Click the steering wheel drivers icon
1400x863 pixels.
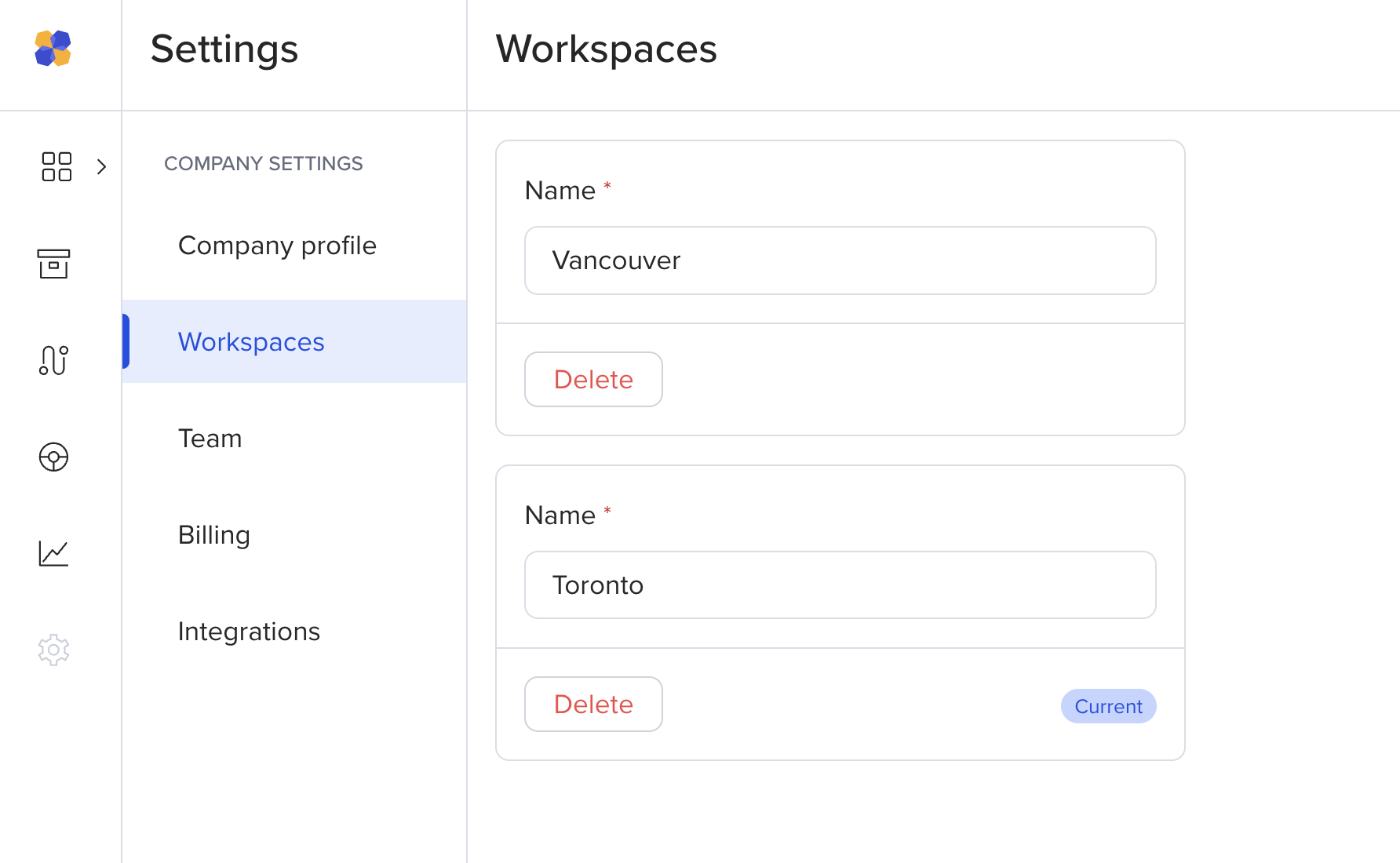53,457
